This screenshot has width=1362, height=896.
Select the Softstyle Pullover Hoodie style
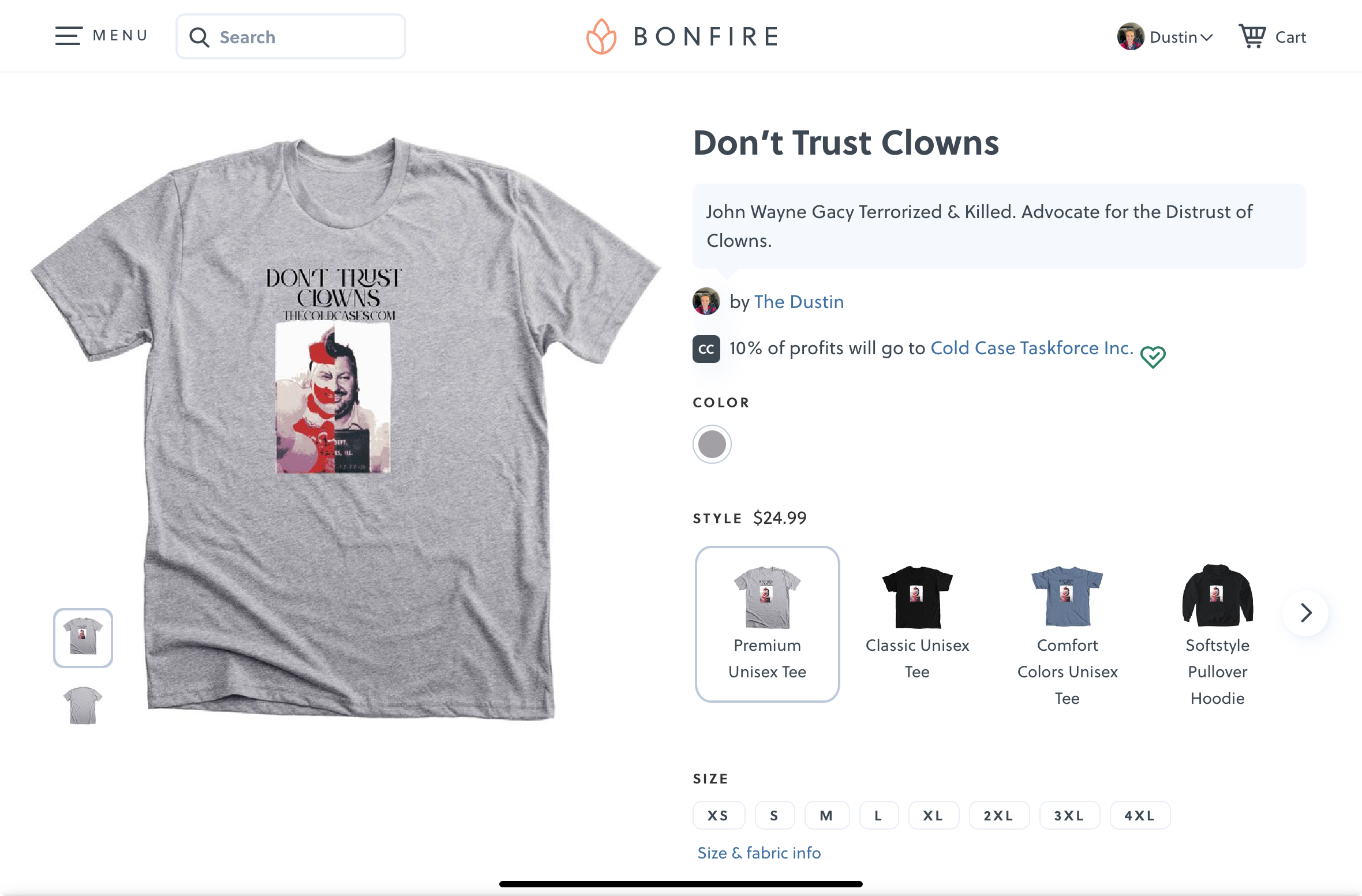point(1217,633)
